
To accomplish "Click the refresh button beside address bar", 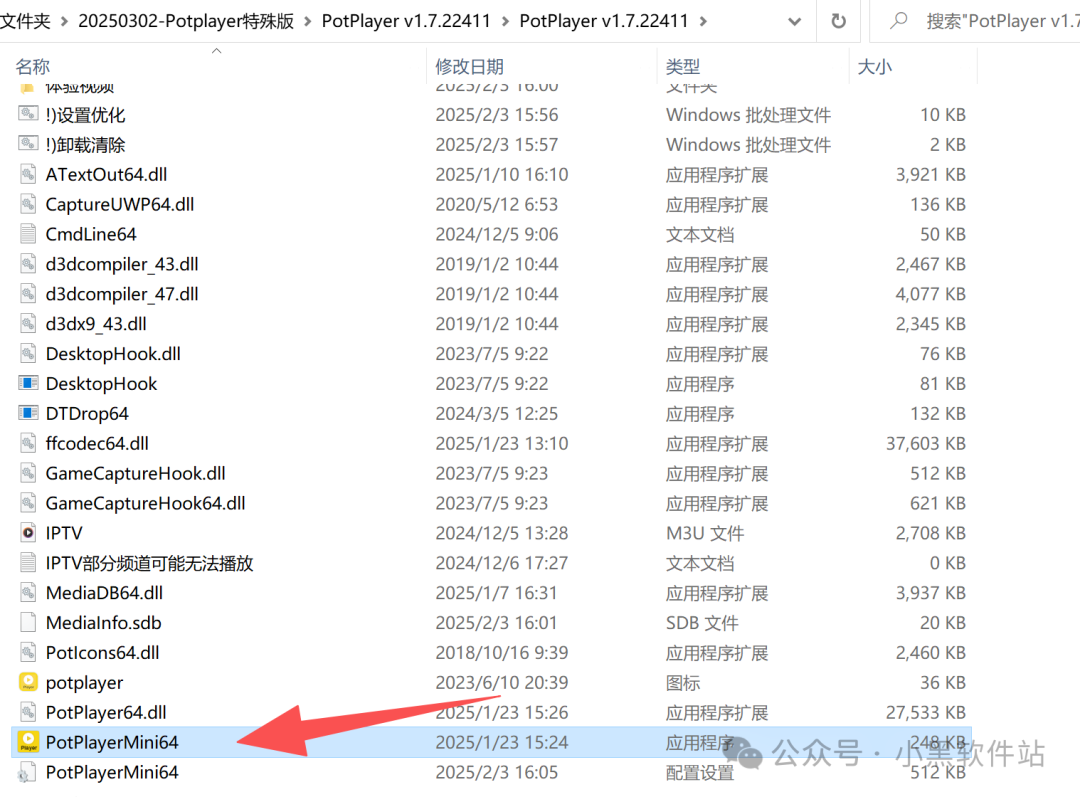I will 838,21.
